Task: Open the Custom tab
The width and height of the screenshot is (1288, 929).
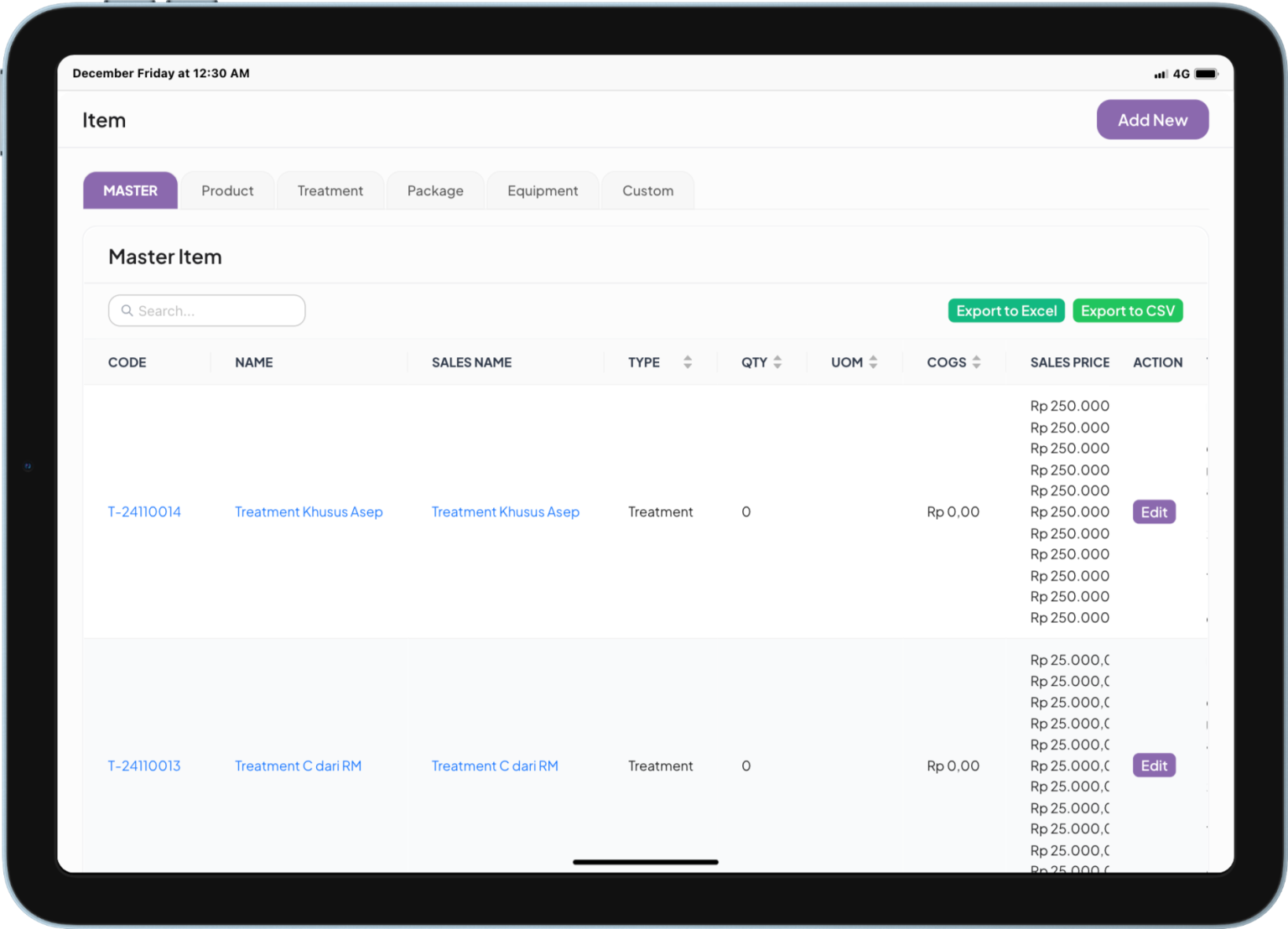Action: [647, 191]
